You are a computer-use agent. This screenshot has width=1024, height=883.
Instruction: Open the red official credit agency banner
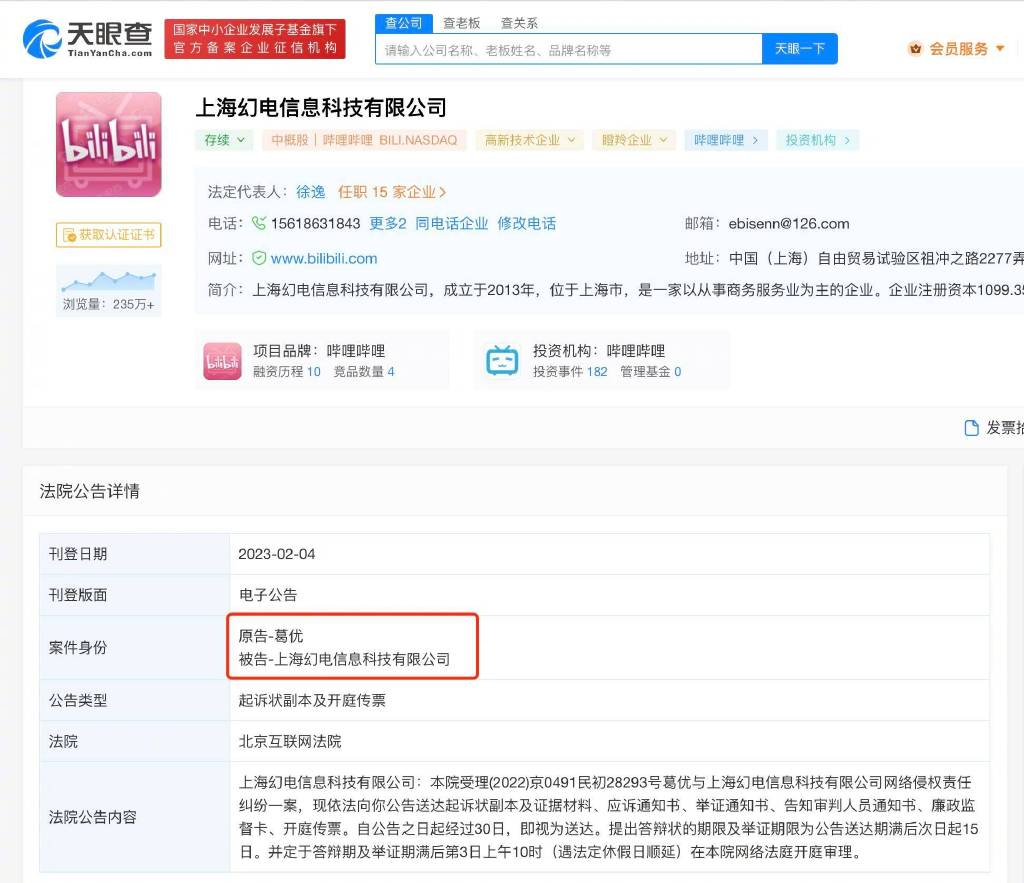255,39
